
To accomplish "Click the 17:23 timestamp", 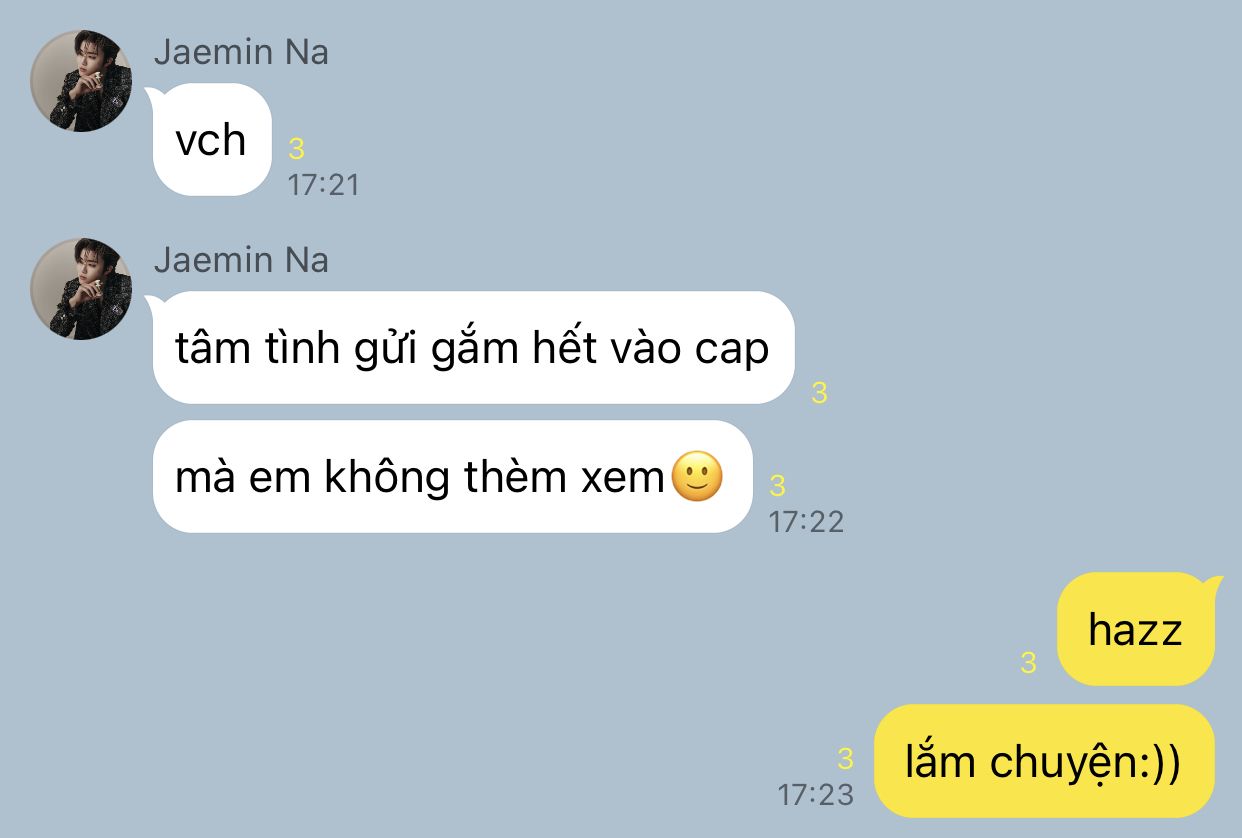I will (x=816, y=795).
